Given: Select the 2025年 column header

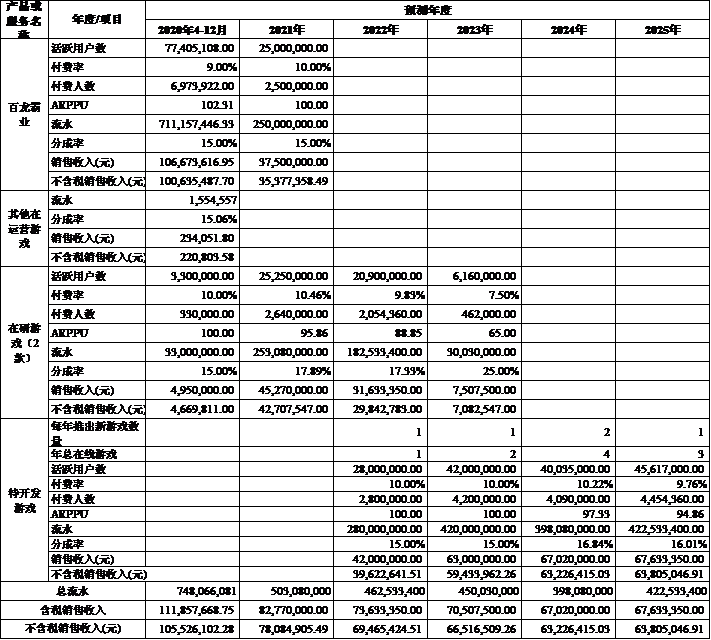Looking at the screenshot, I should click(x=381, y=29).
